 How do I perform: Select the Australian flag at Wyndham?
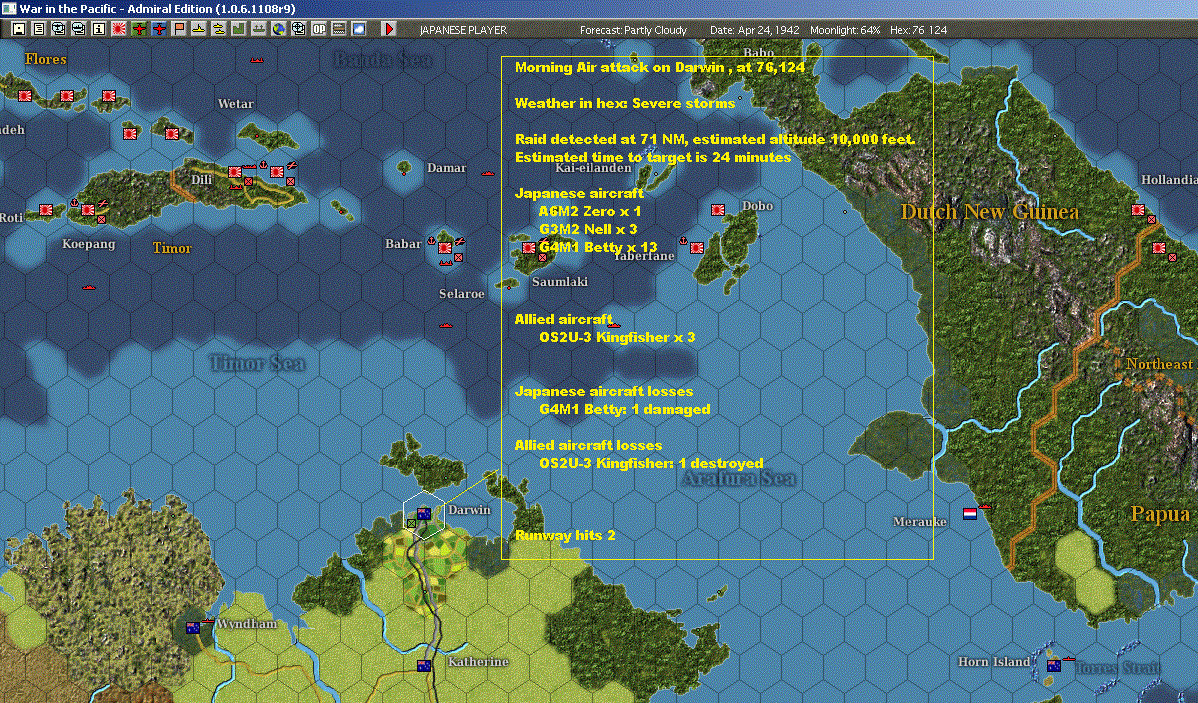pyautogui.click(x=193, y=627)
